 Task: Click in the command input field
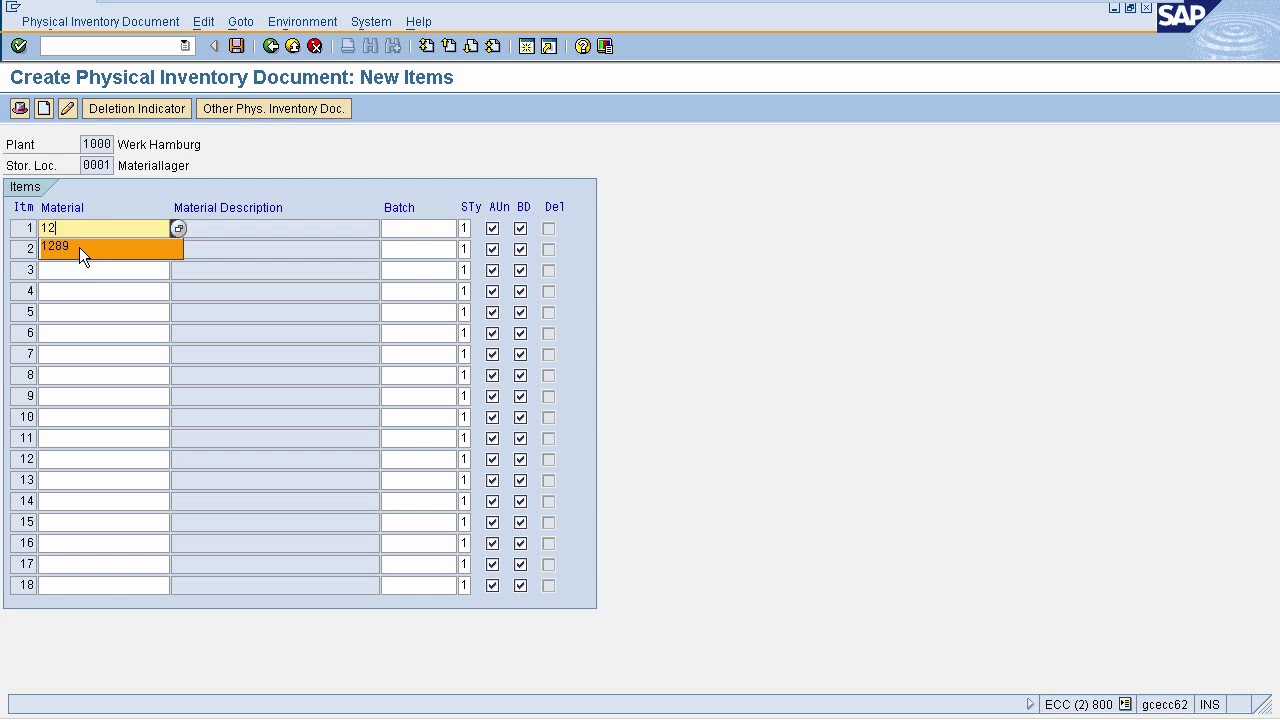click(x=110, y=46)
